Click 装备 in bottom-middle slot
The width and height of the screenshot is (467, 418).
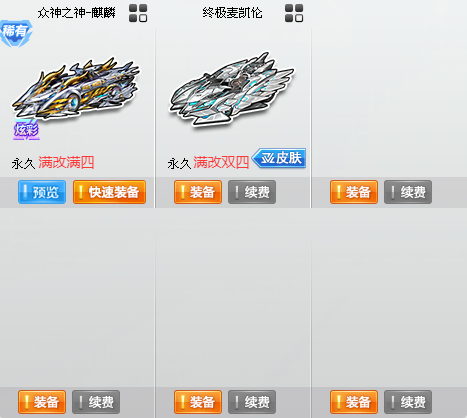(198, 402)
